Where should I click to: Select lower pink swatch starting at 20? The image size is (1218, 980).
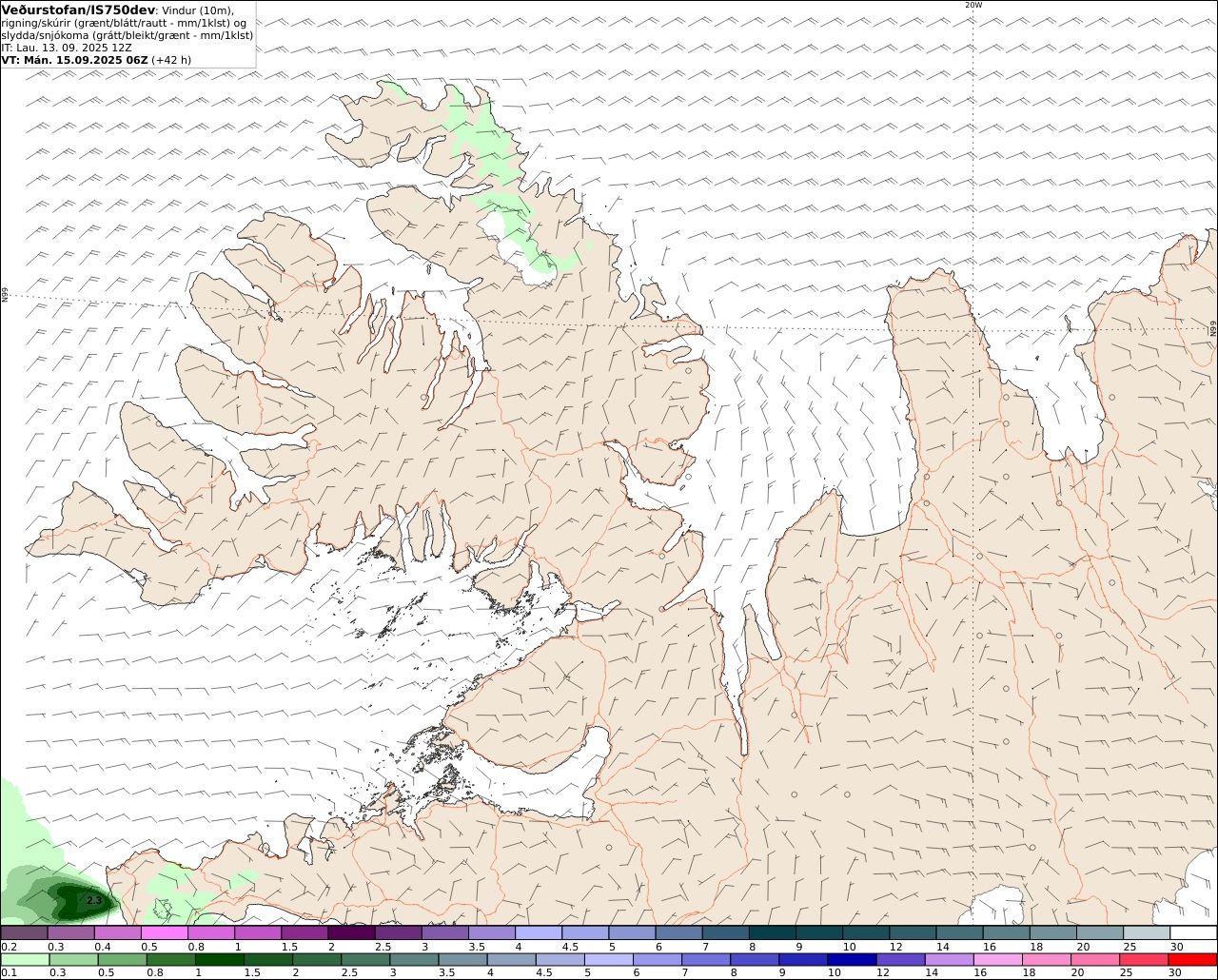coord(1093,959)
